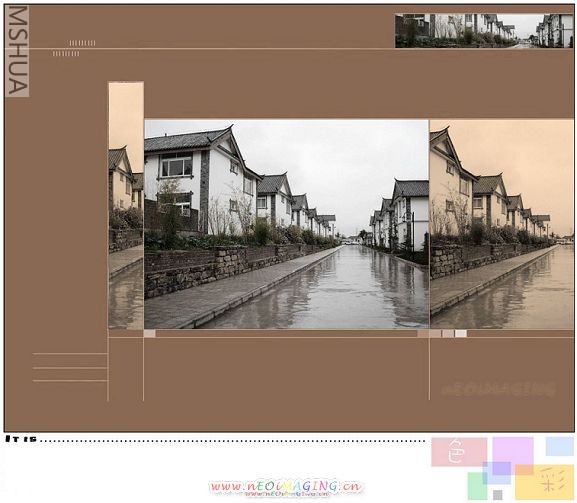Screen dimensions: 577x503
Task: Click the lower row of vertical tick marks
Action: pyautogui.click(x=66, y=54)
